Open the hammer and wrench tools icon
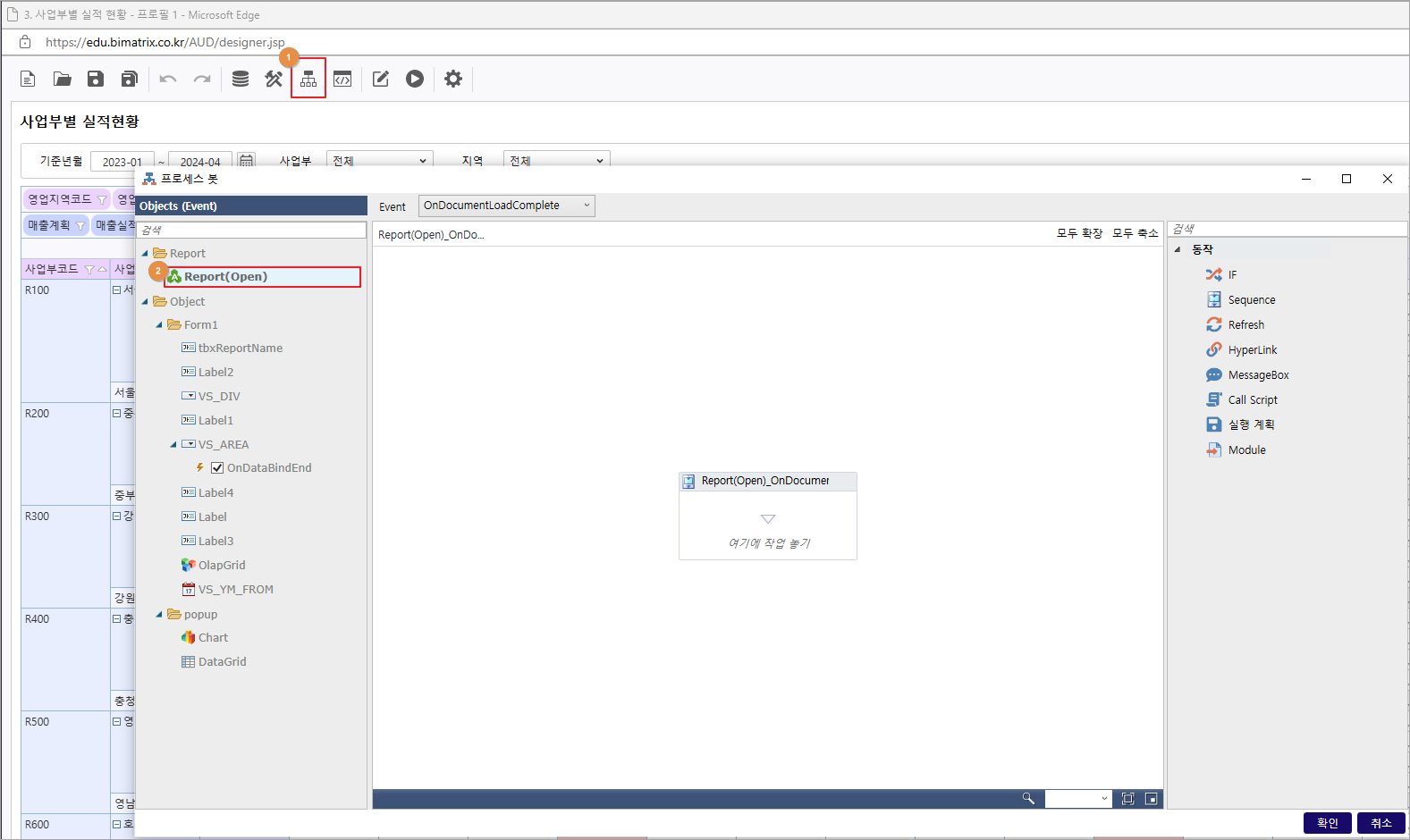The height and width of the screenshot is (840, 1410). coord(274,79)
